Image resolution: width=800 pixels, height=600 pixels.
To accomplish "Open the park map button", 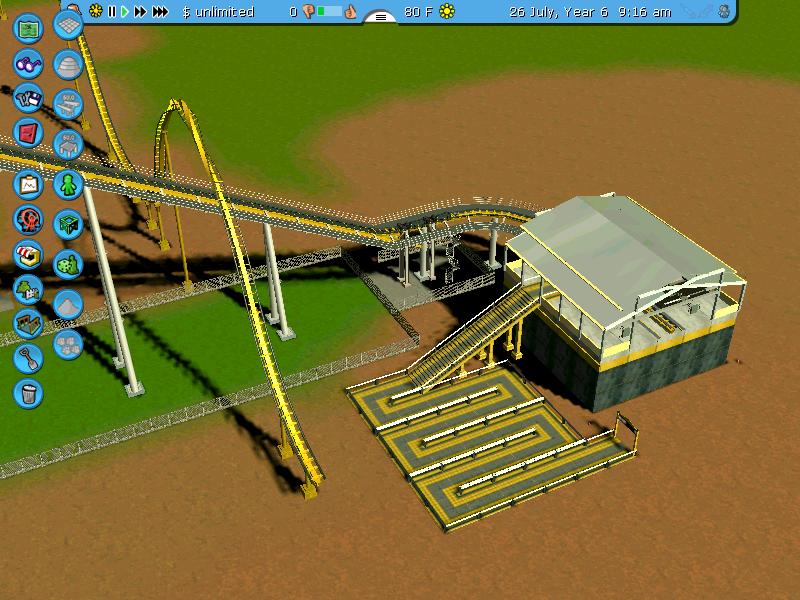I will [x=28, y=28].
